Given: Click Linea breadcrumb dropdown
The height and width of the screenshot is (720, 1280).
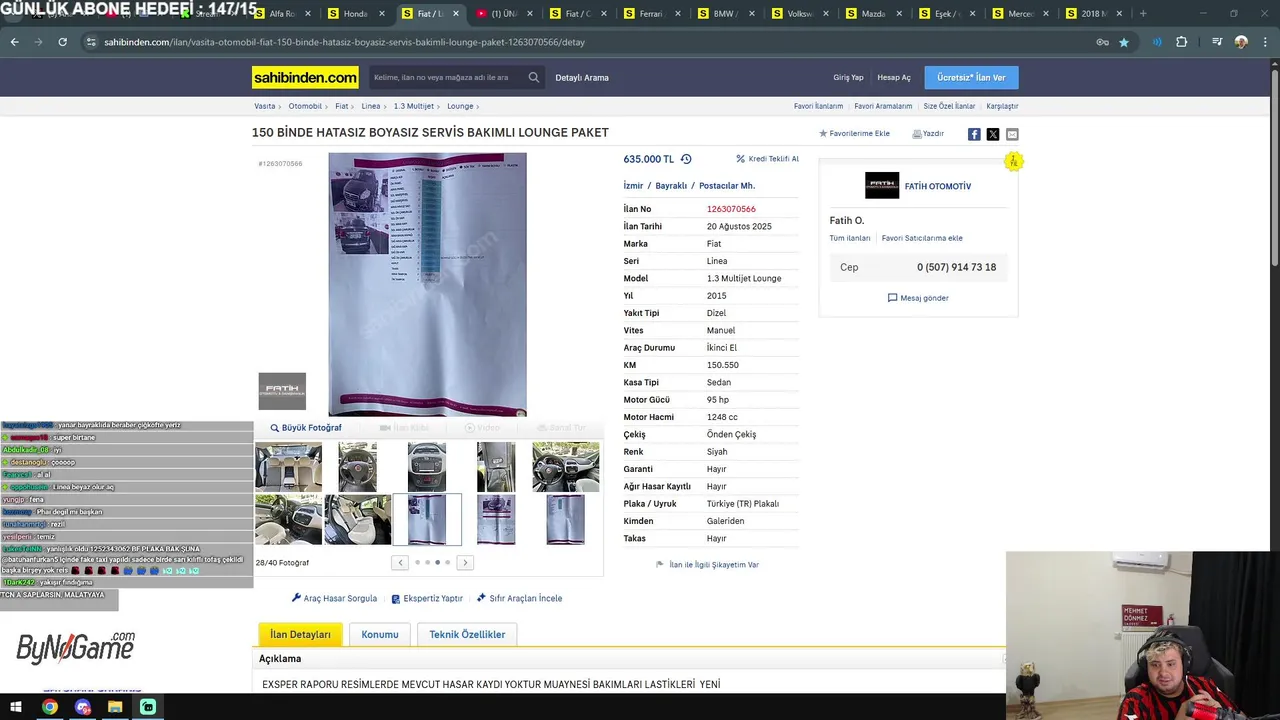Looking at the screenshot, I should tap(373, 106).
